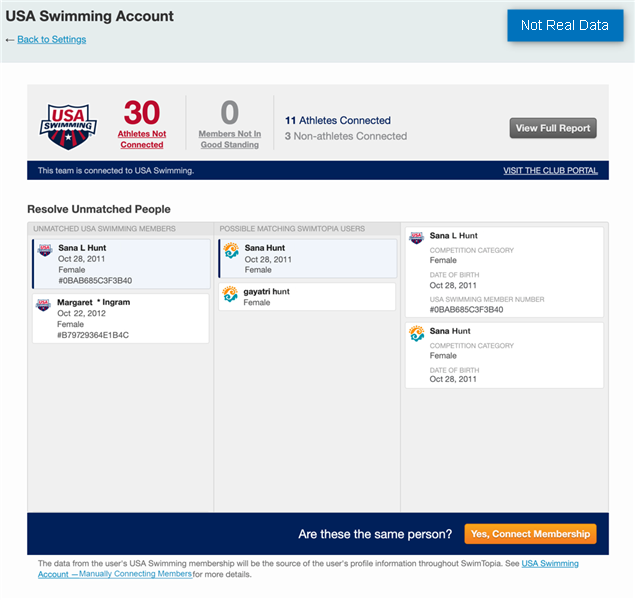Viewport: 635px width, 600px height.
Task: Click the large USA Swimming logo
Action: click(68, 125)
